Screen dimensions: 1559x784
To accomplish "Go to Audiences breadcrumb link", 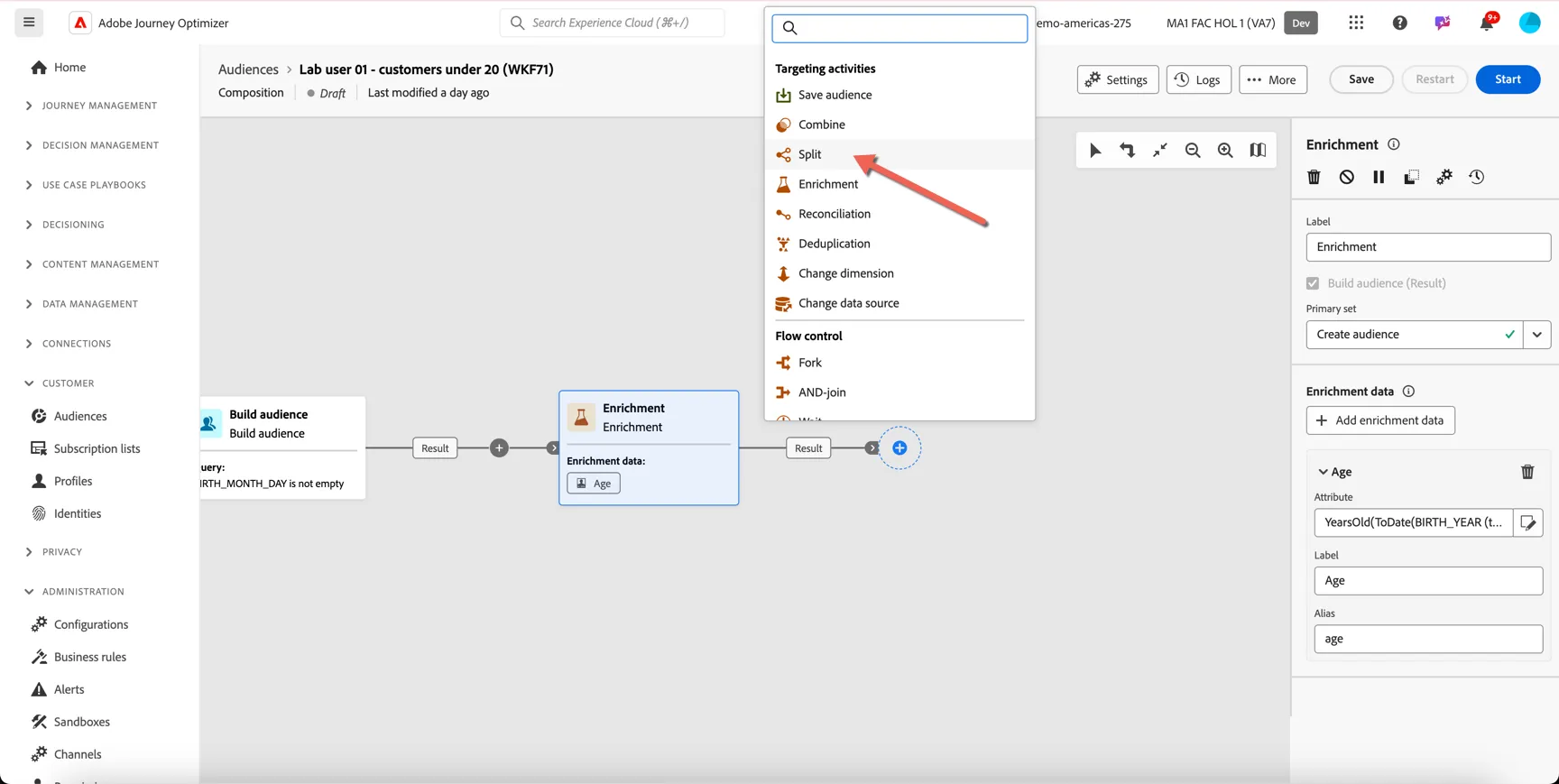I will click(x=248, y=69).
